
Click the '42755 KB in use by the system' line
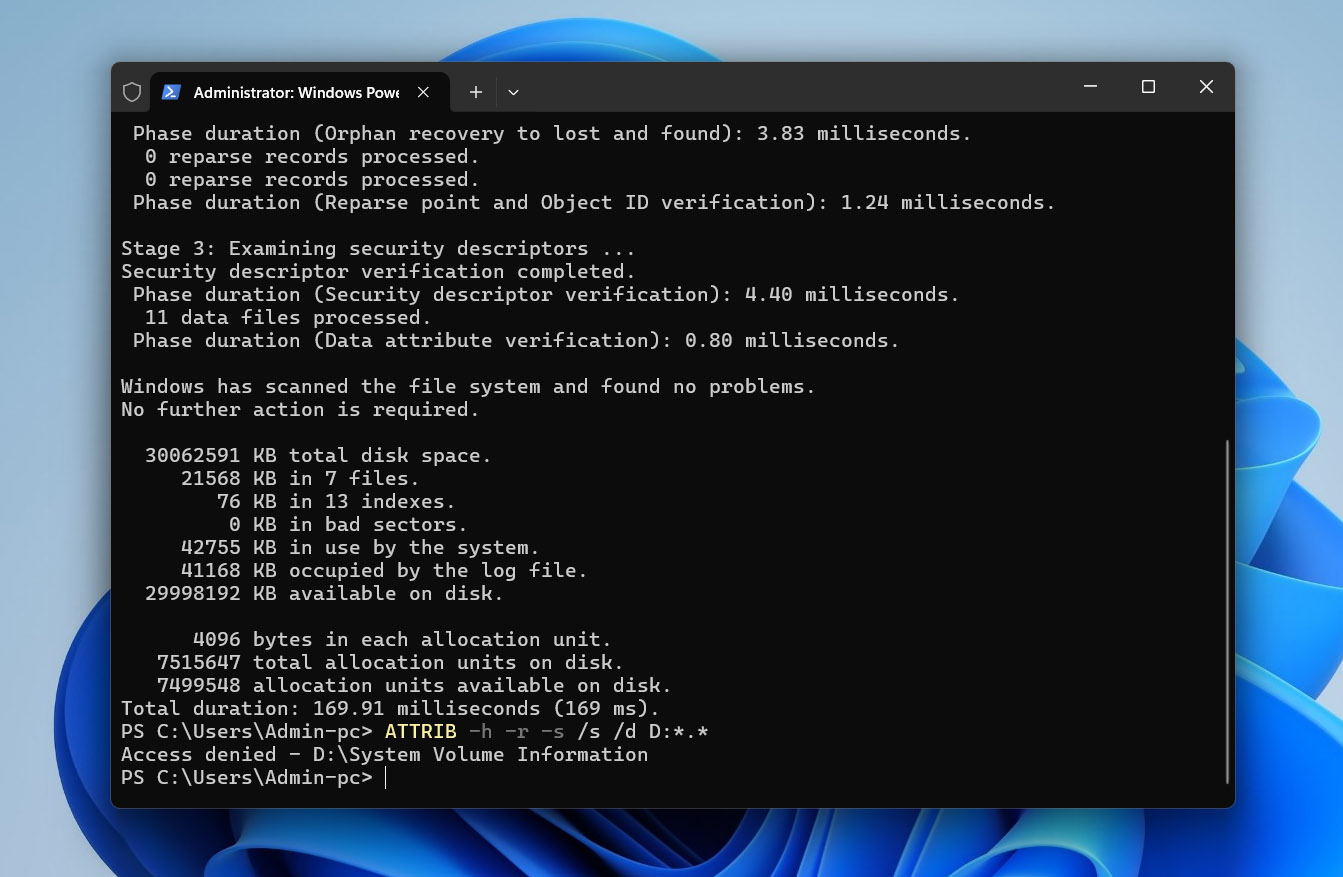(360, 547)
